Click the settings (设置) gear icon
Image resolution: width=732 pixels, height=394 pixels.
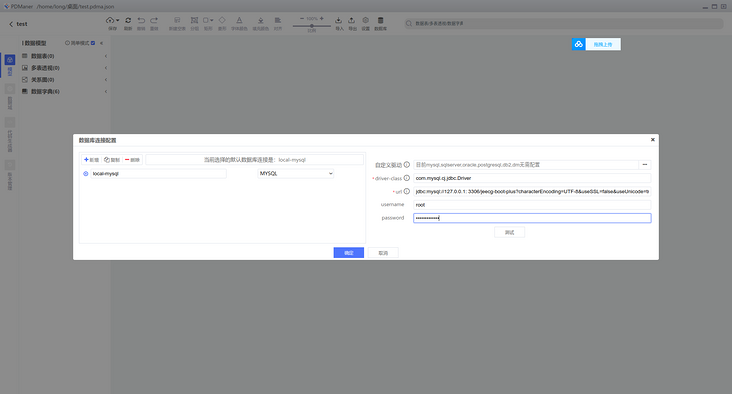click(366, 20)
